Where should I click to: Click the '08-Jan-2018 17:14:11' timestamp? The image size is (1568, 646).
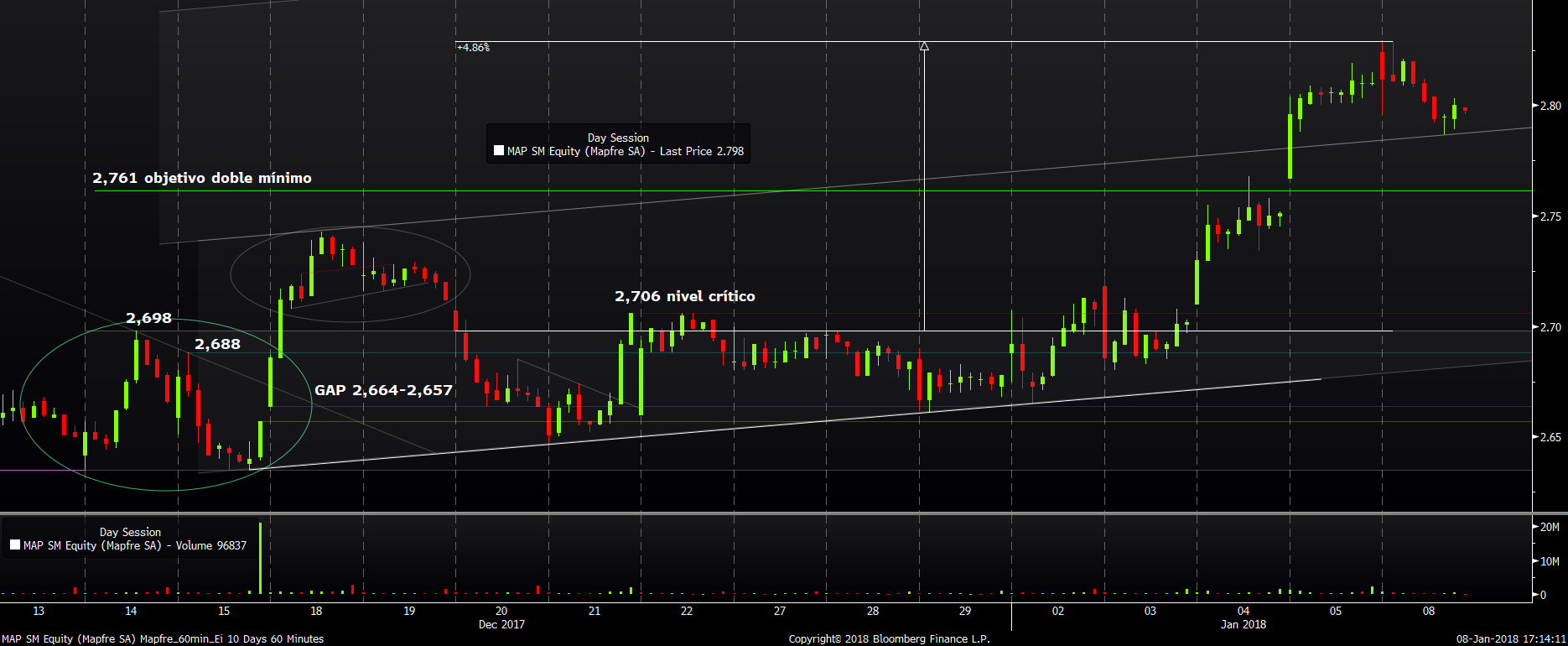point(1511,639)
